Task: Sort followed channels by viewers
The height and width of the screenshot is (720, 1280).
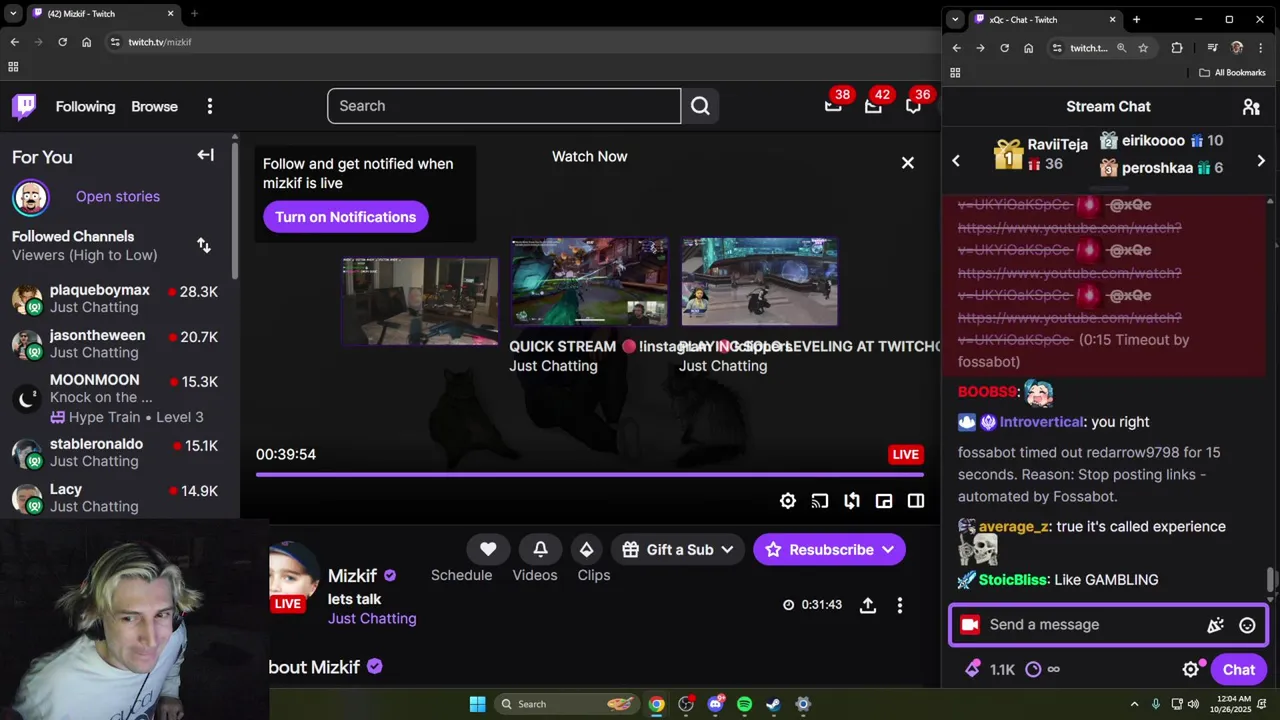Action: point(204,245)
